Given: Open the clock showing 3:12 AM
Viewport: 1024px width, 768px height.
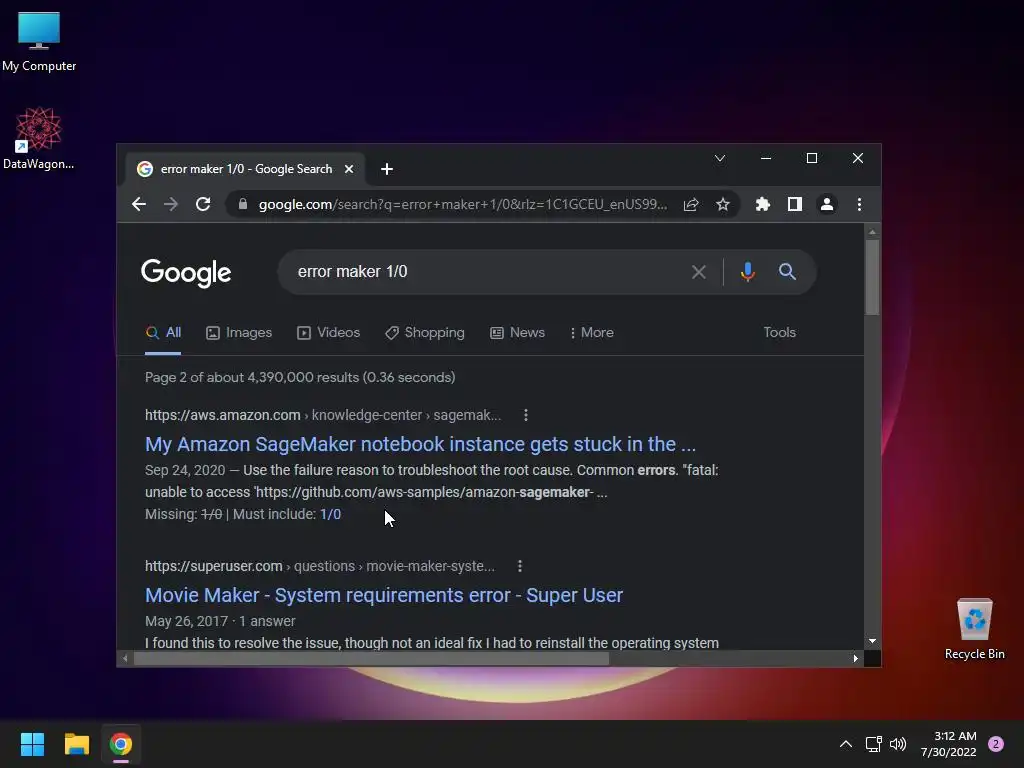Looking at the screenshot, I should pyautogui.click(x=949, y=744).
